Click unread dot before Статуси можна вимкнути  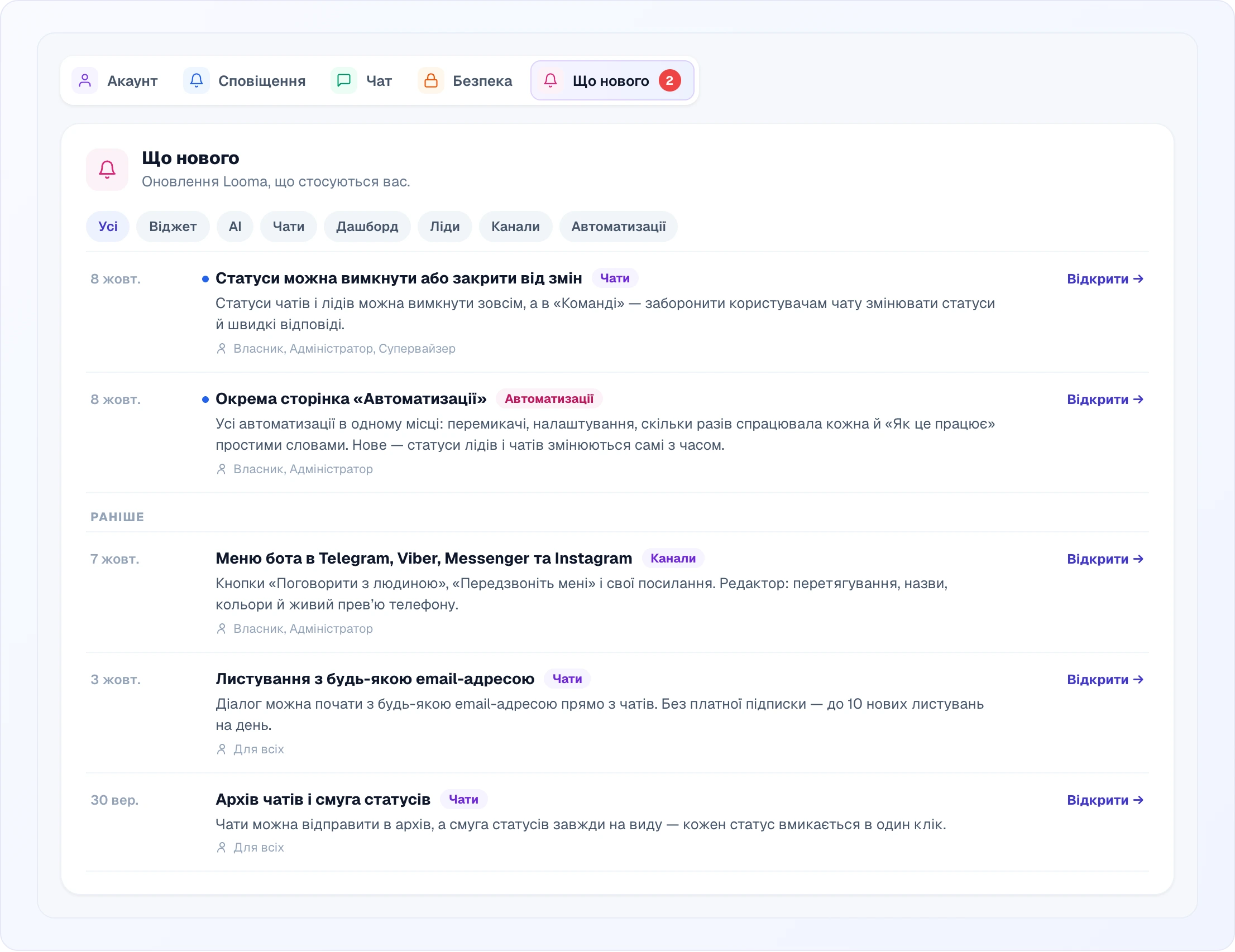pos(205,279)
